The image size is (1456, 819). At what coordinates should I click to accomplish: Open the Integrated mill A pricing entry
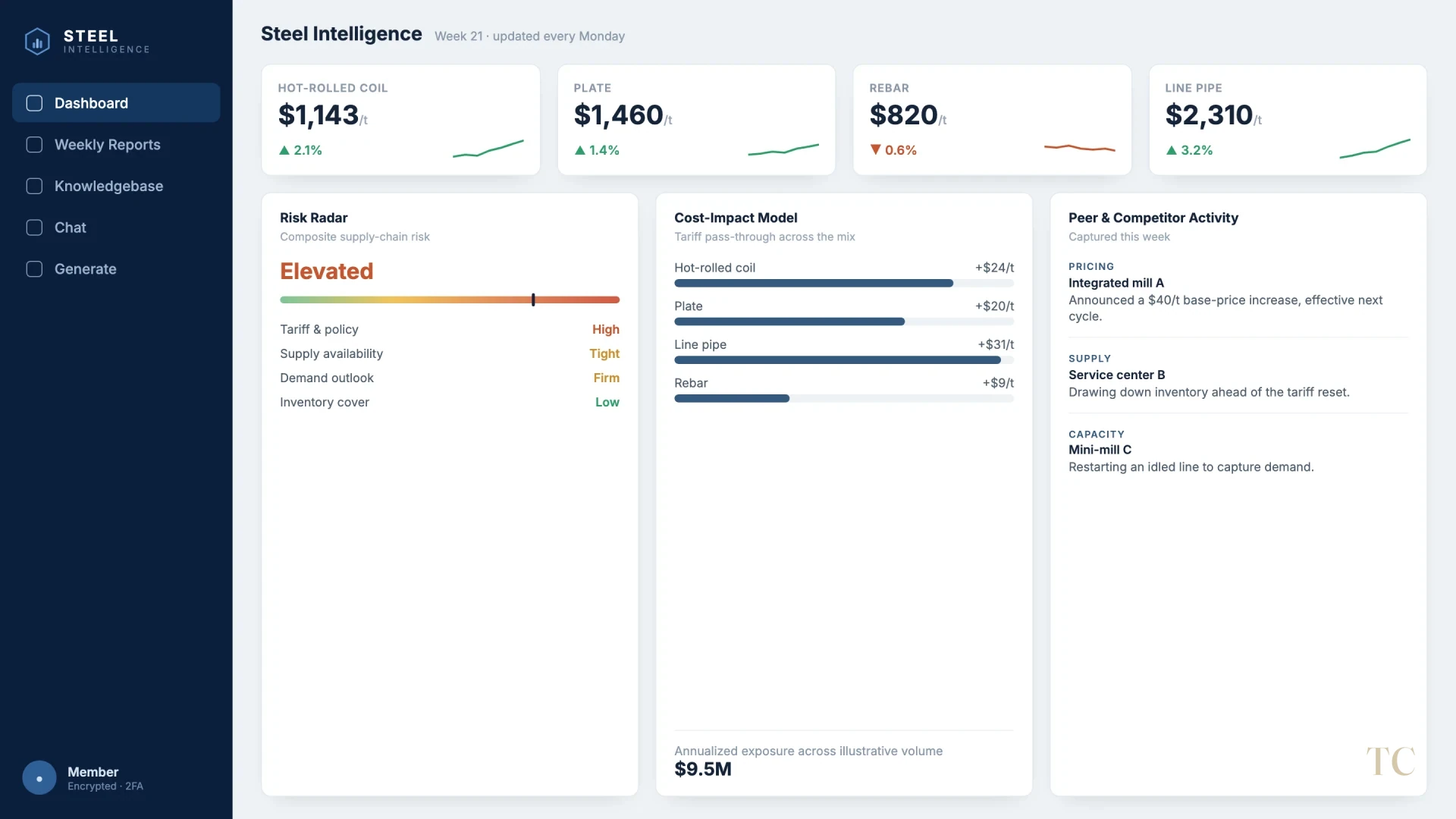(x=1238, y=292)
